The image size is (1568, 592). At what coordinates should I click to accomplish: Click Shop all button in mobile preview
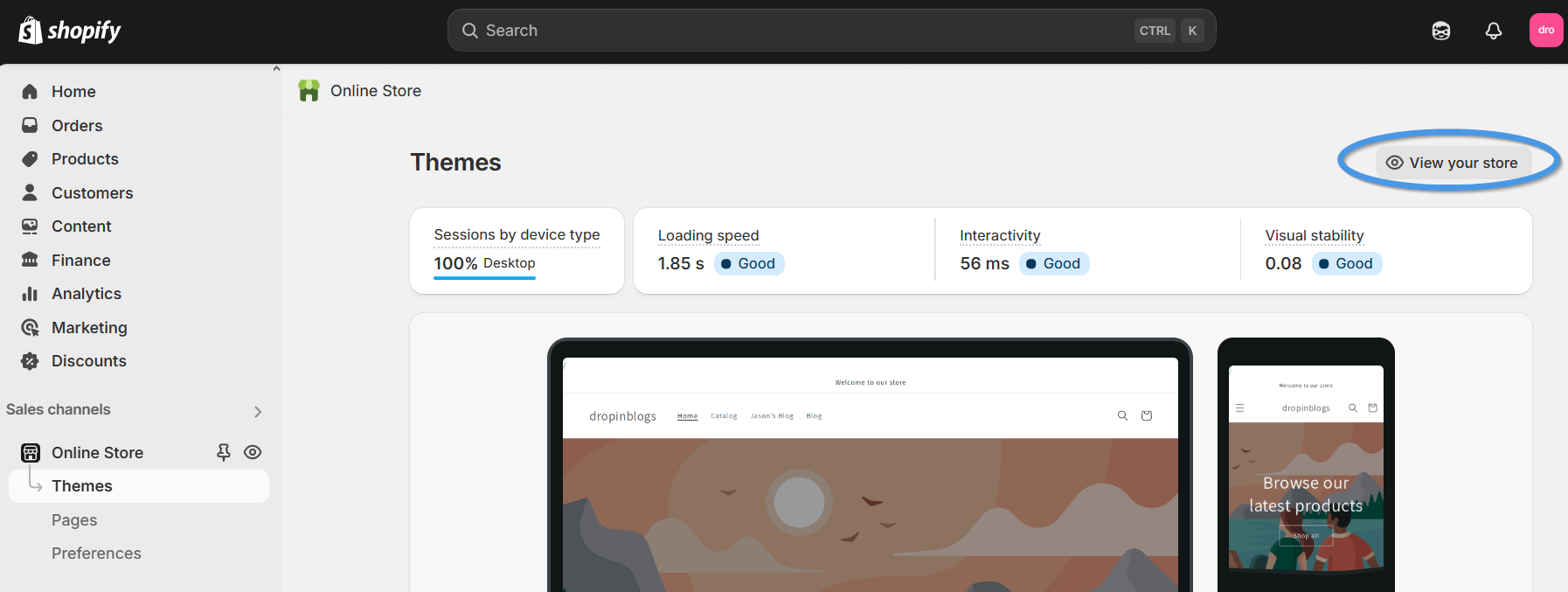click(x=1306, y=535)
